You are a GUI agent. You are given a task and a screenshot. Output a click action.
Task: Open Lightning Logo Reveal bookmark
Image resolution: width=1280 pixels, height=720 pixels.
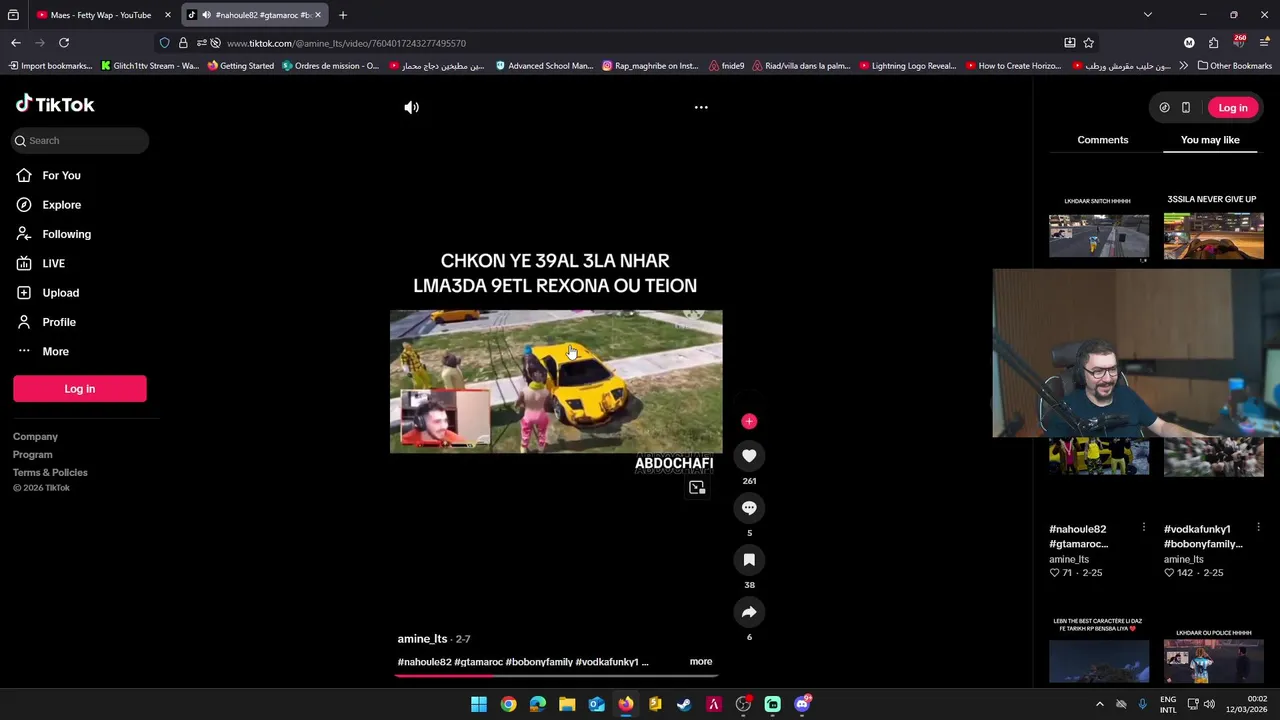coord(908,66)
